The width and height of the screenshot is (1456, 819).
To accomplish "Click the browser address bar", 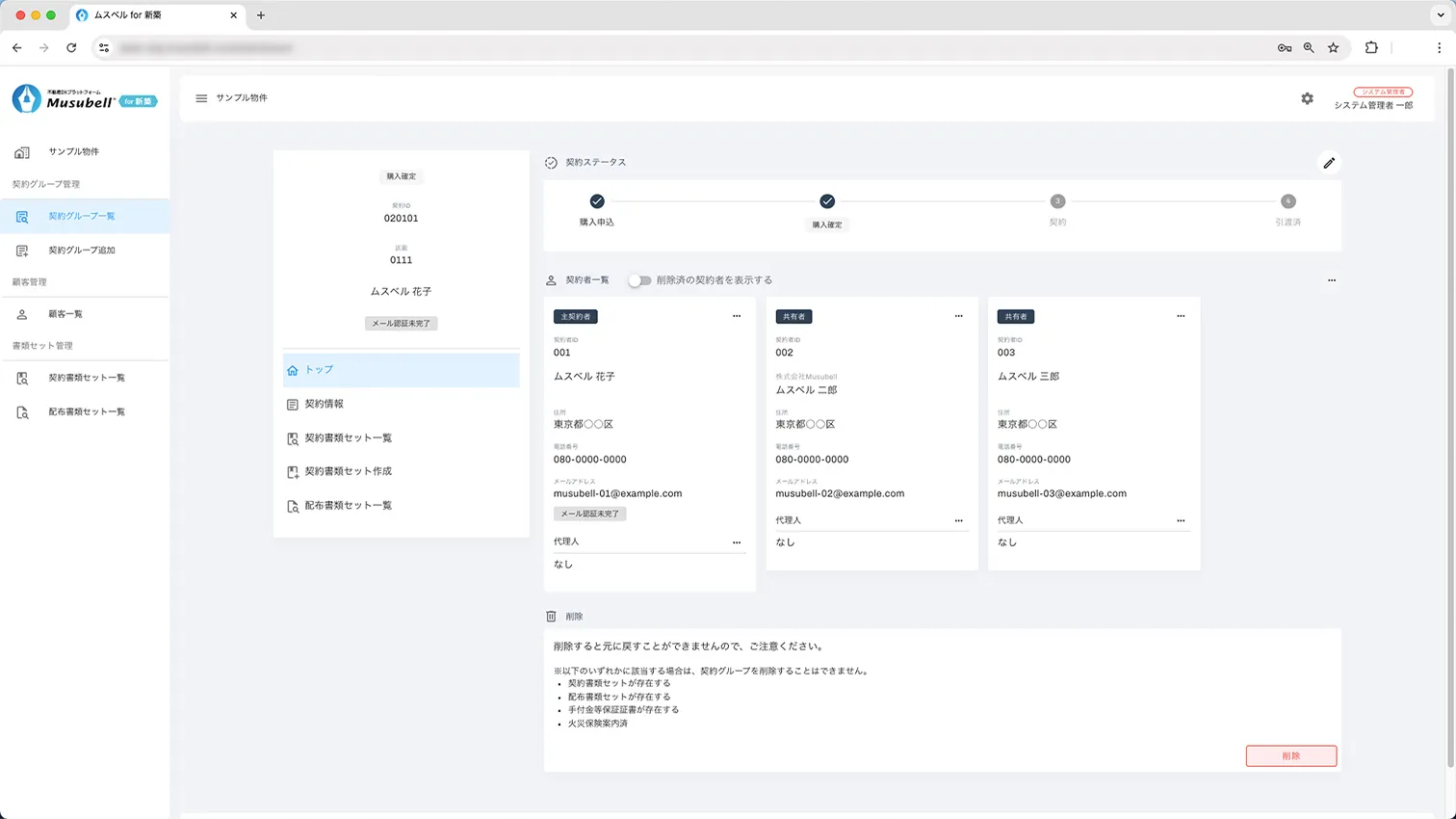I will point(674,47).
